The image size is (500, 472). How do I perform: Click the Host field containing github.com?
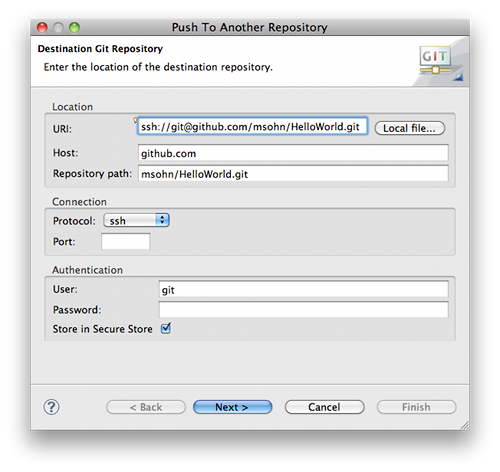pos(293,153)
